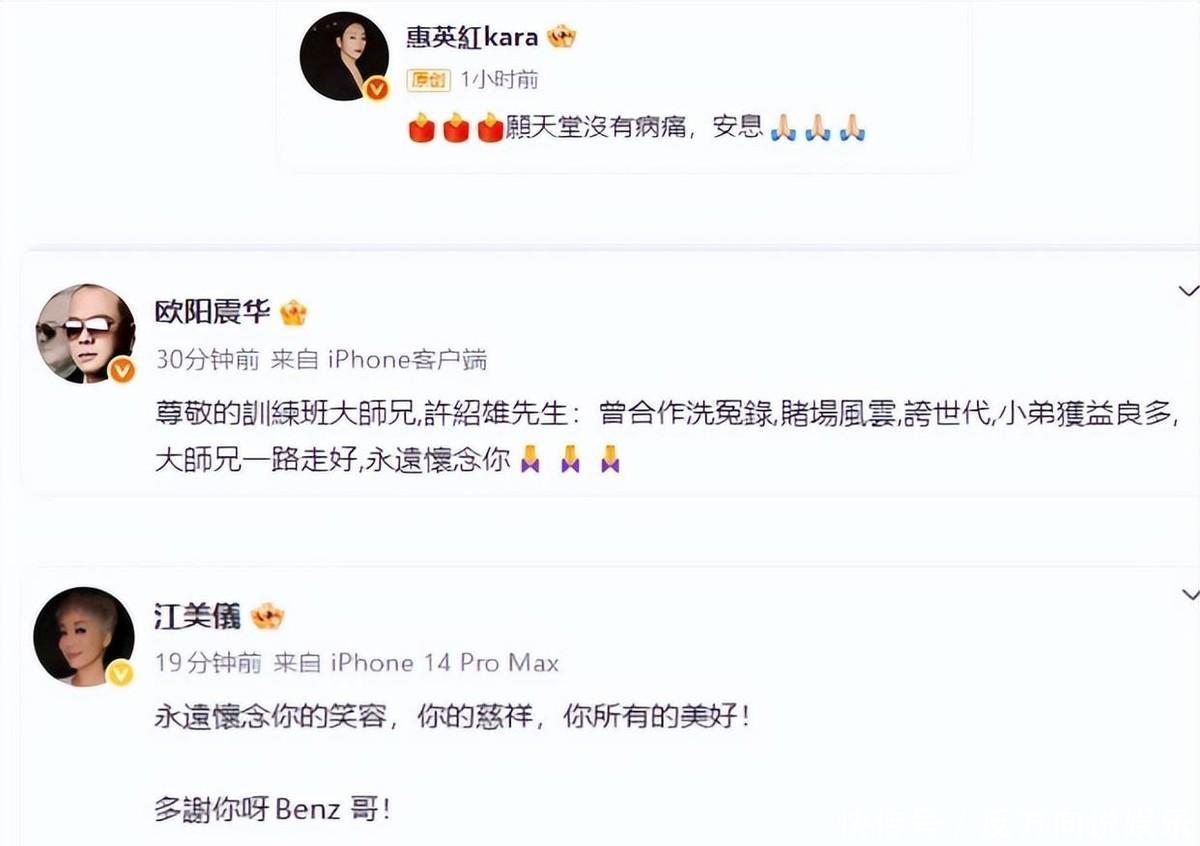The height and width of the screenshot is (846, 1200).
Task: Click the iPhone 14 Pro Max source link
Action: [x=445, y=662]
